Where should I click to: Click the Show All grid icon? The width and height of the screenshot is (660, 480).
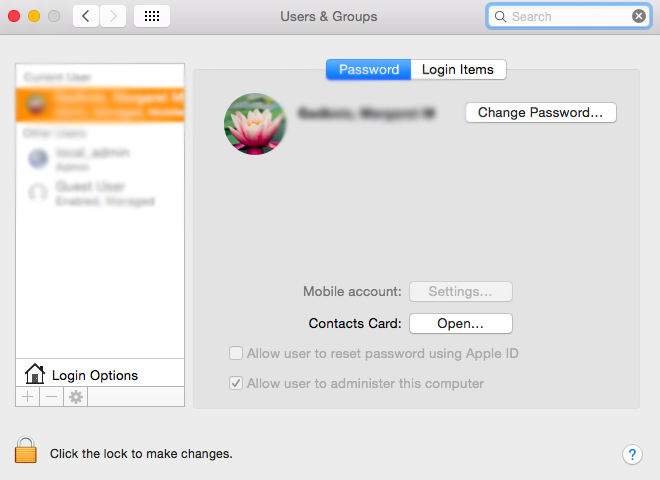pos(151,16)
